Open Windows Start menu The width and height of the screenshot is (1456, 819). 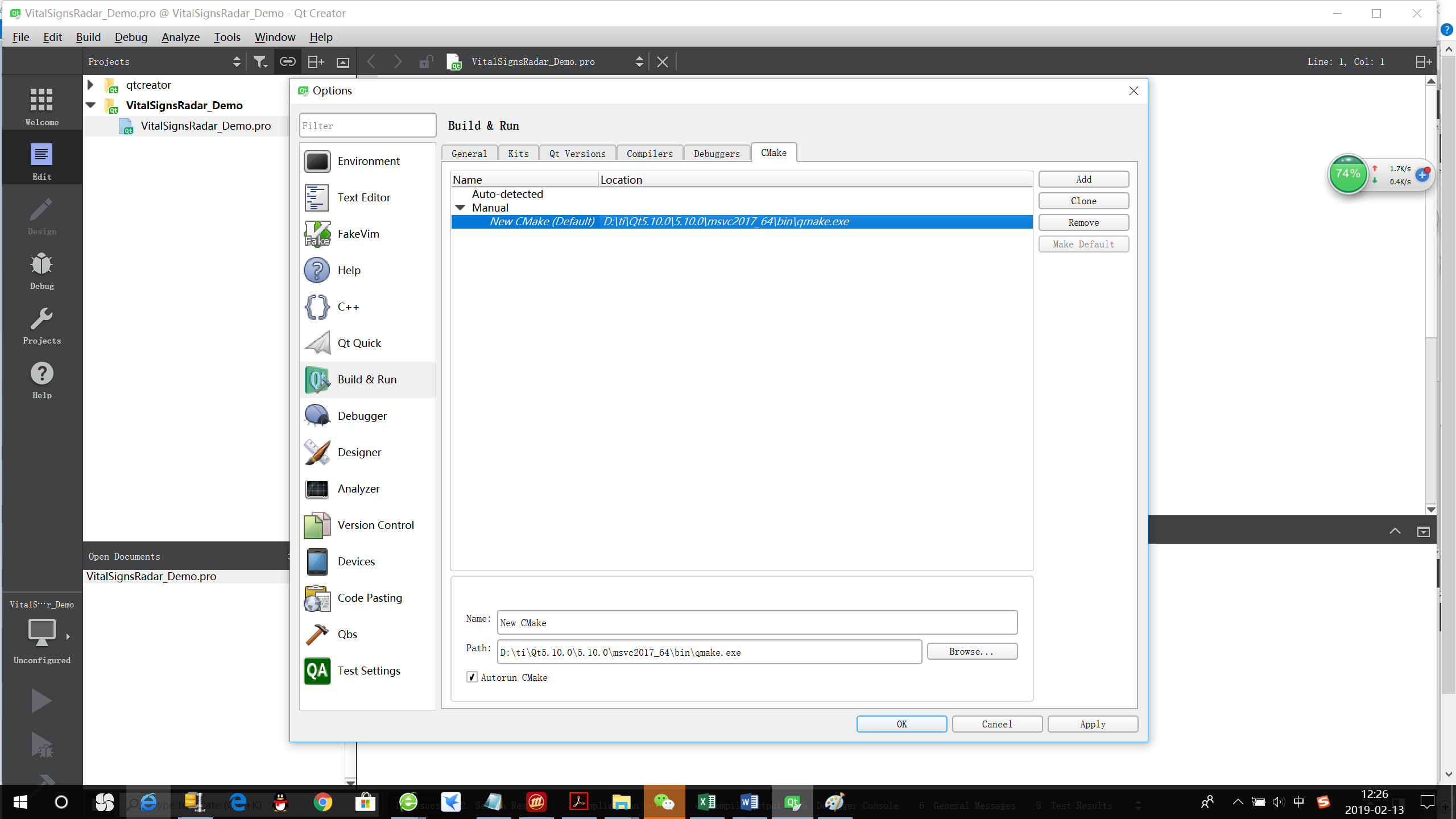[20, 802]
